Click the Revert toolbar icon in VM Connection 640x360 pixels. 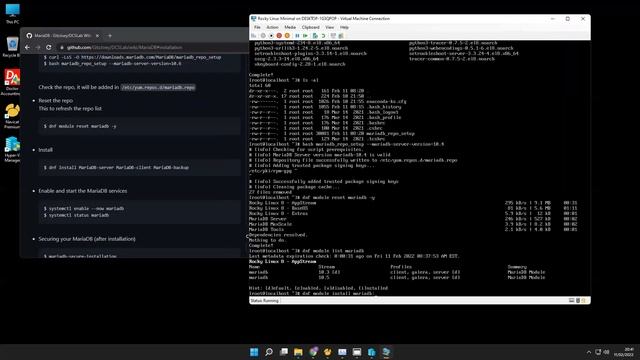tap(323, 36)
